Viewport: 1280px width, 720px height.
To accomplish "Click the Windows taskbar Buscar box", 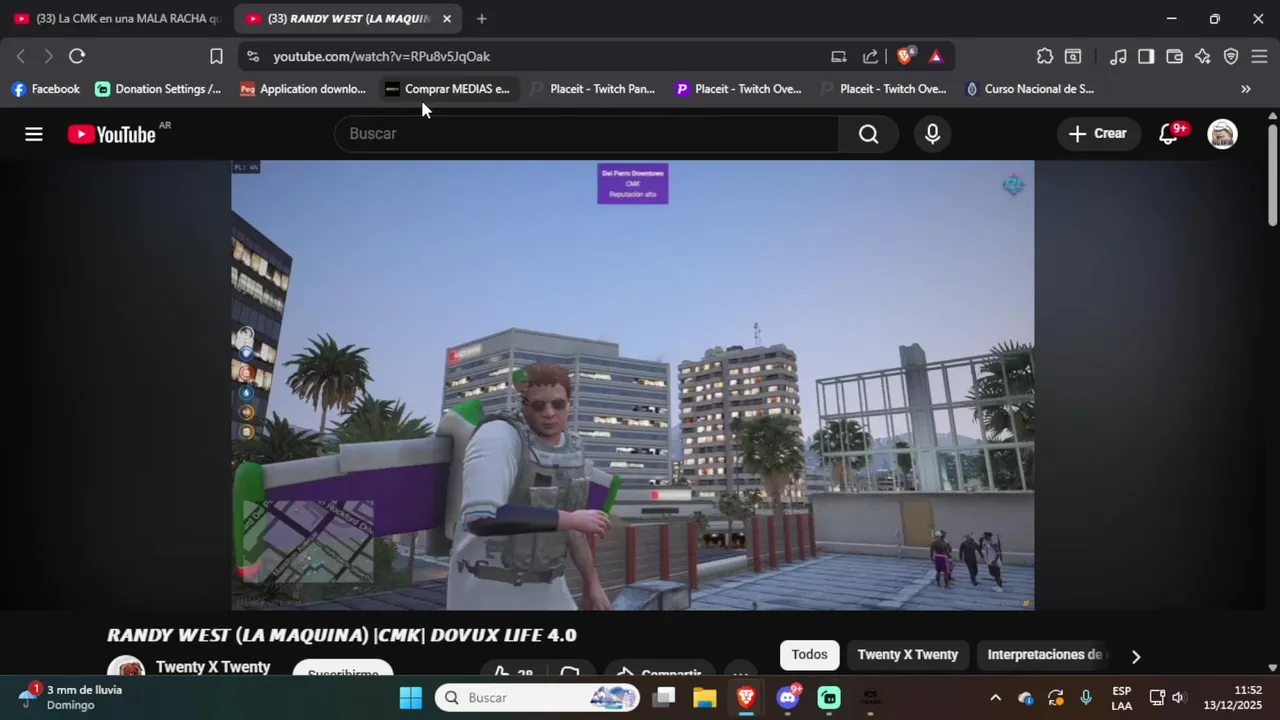I will point(537,698).
